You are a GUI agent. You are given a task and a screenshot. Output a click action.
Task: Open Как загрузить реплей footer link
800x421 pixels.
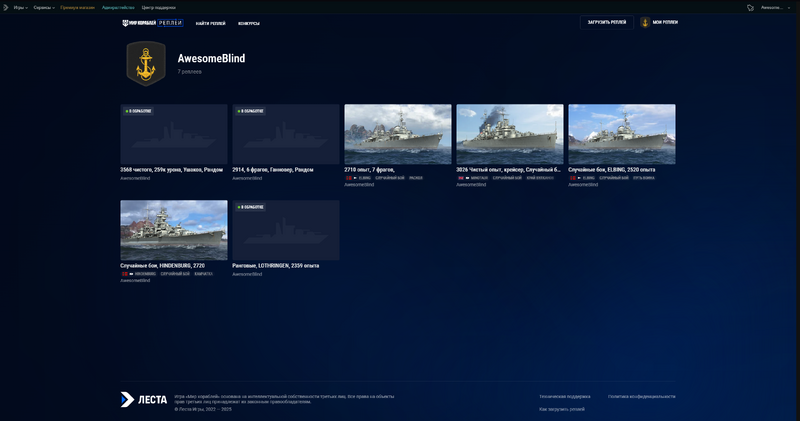point(562,409)
